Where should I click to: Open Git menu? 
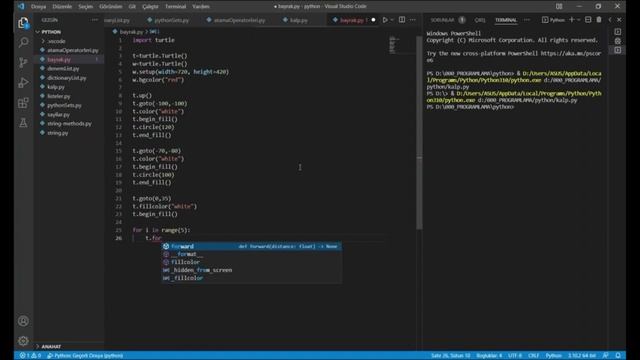(x=132, y=7)
